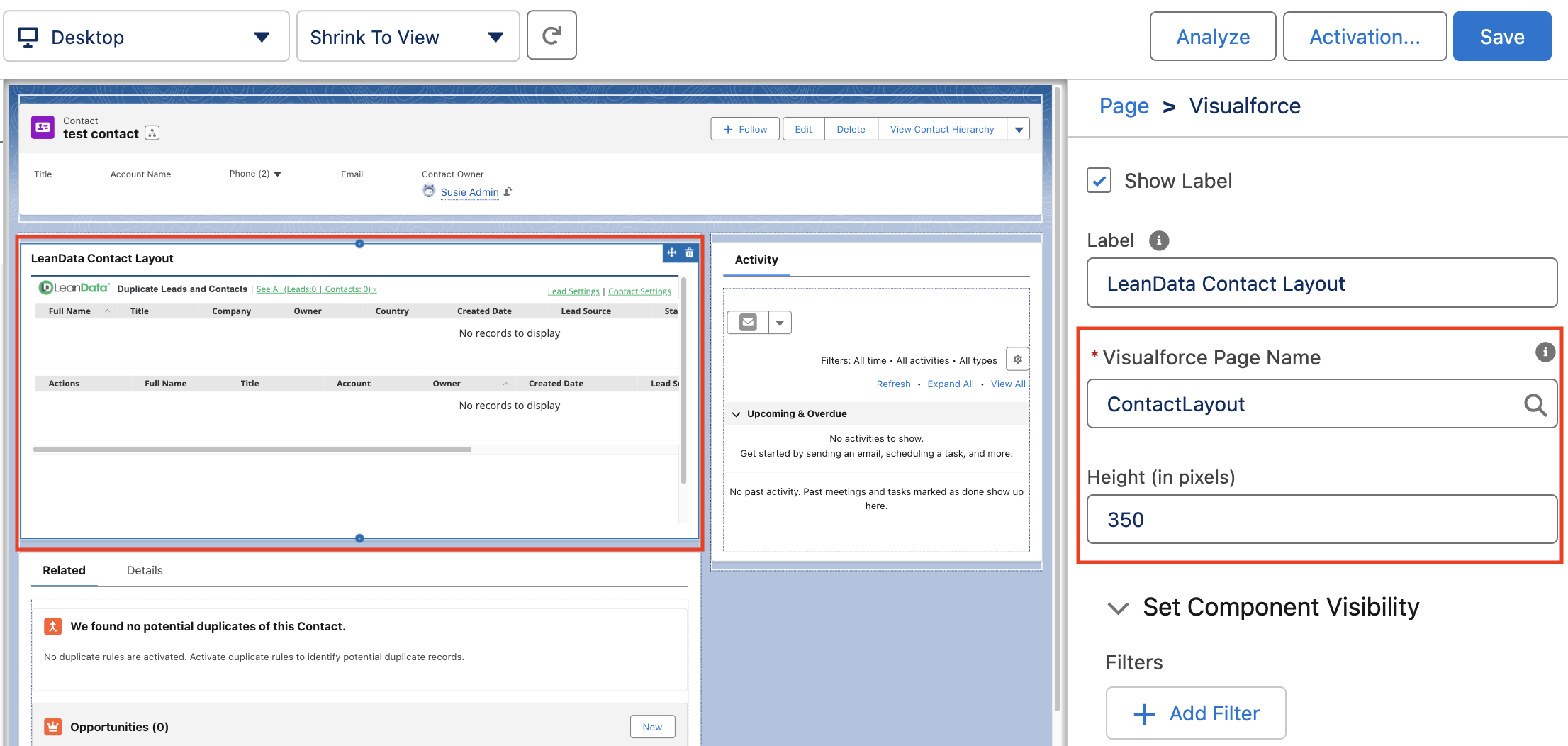
Task: Click the horizontal scrollbar in LeanData layout
Action: [252, 450]
